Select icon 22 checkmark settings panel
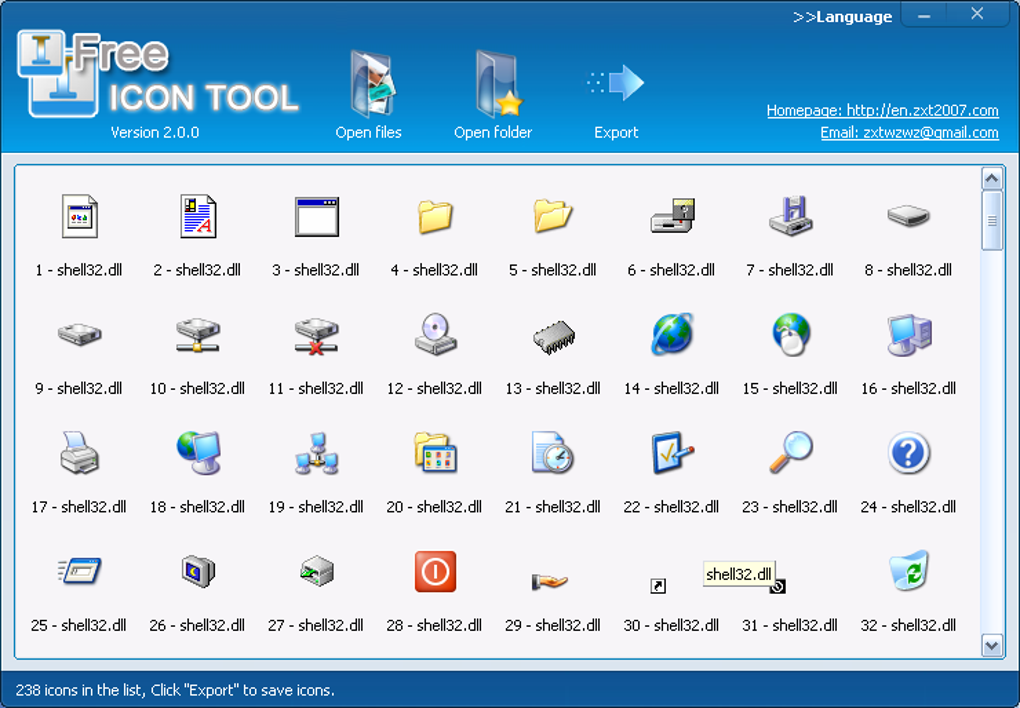The width and height of the screenshot is (1020, 708). pyautogui.click(x=672, y=453)
